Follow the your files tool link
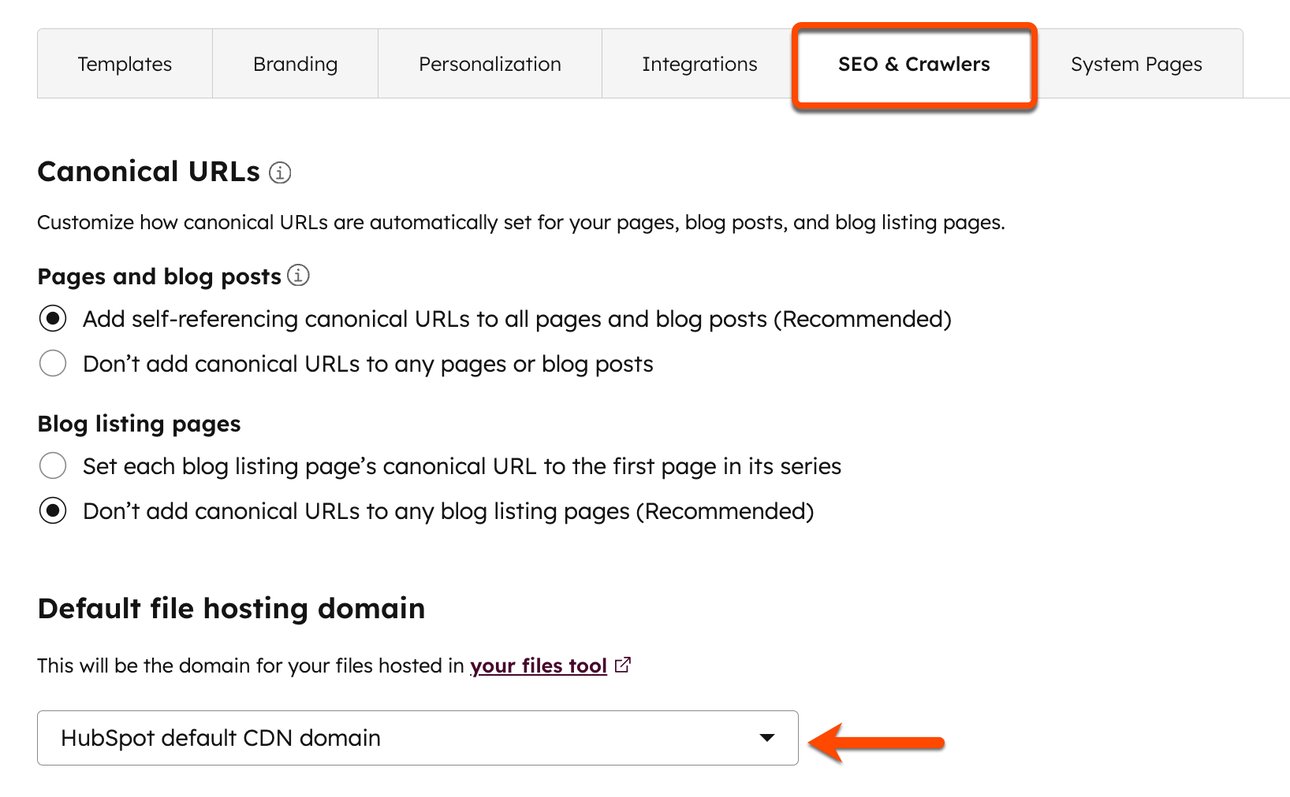The height and width of the screenshot is (797, 1290). pos(538,665)
